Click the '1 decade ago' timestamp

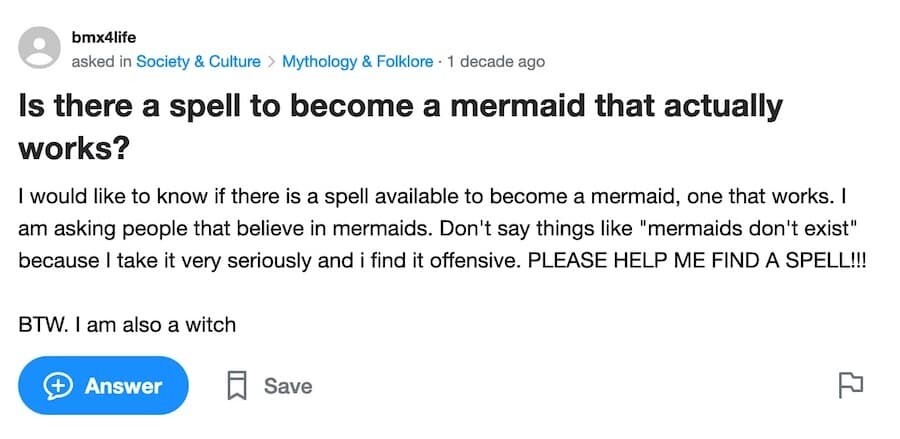[496, 61]
